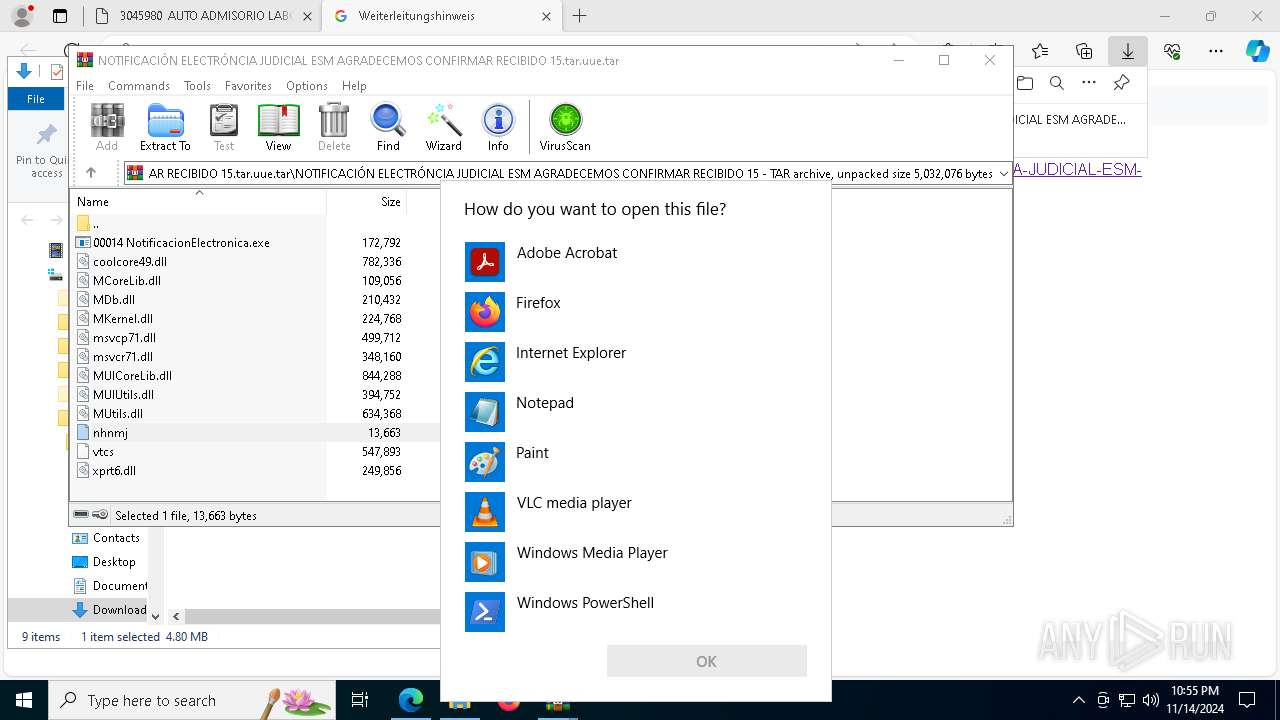Choose VLC media player option

pyautogui.click(x=636, y=512)
